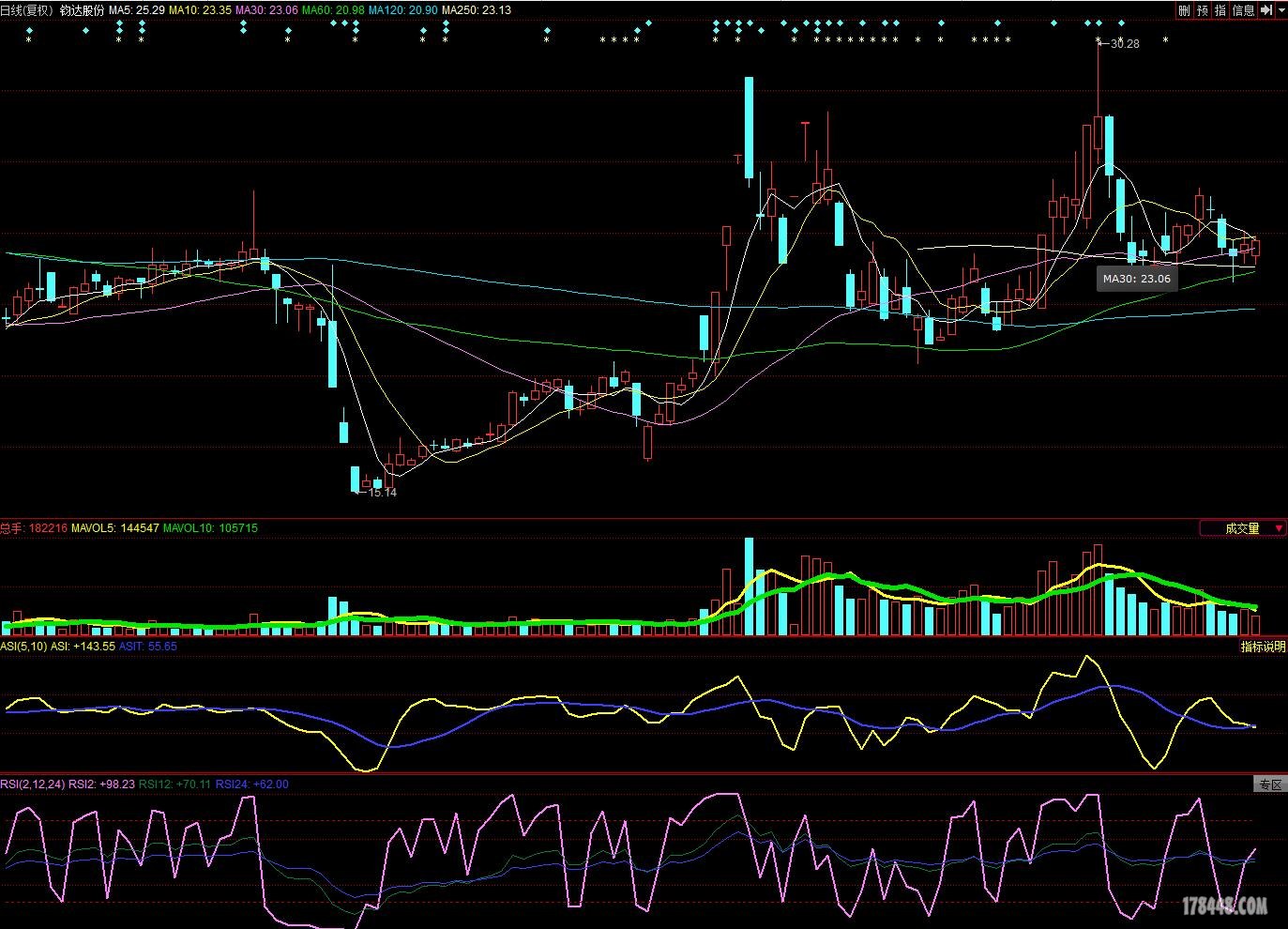Click the 指标说明 indicator description link
1288x929 pixels.
(x=1263, y=647)
